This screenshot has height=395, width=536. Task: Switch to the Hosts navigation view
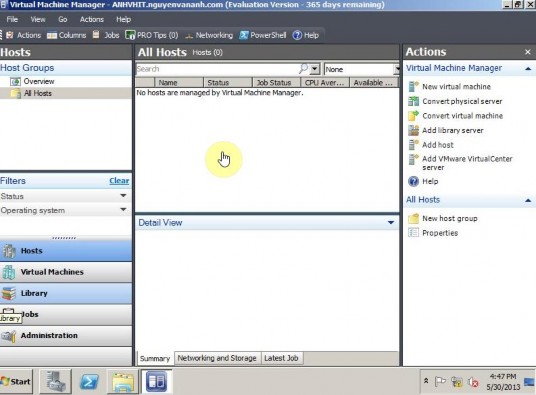coord(66,251)
